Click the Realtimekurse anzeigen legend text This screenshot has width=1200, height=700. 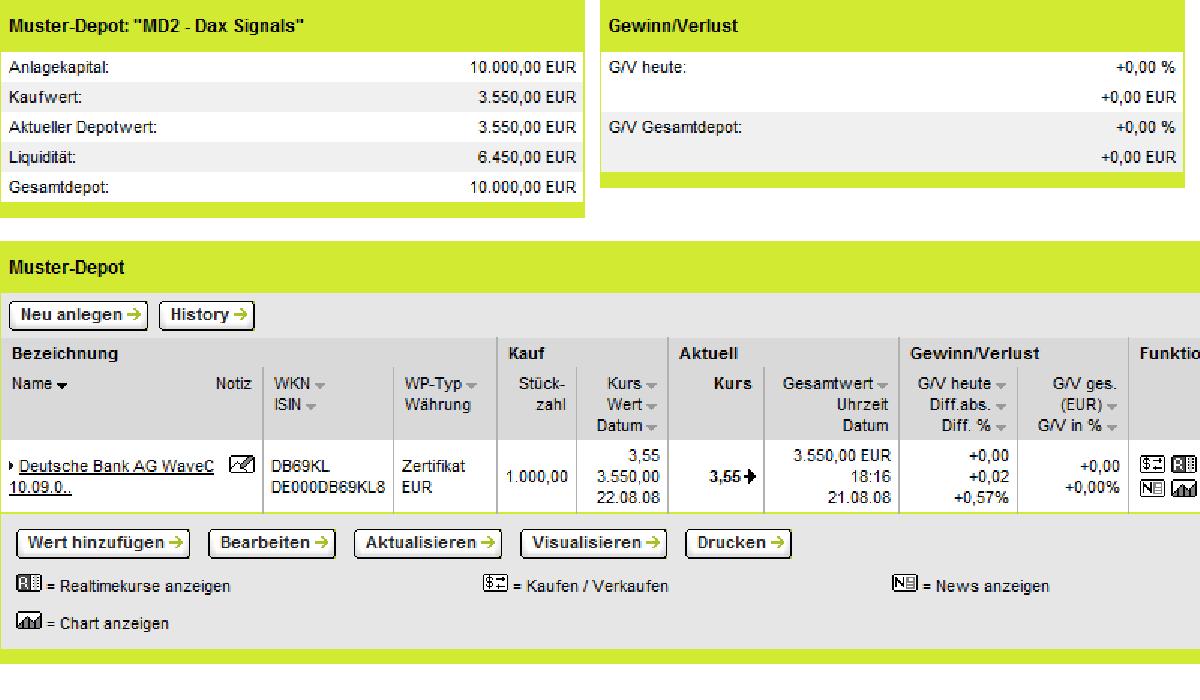144,586
